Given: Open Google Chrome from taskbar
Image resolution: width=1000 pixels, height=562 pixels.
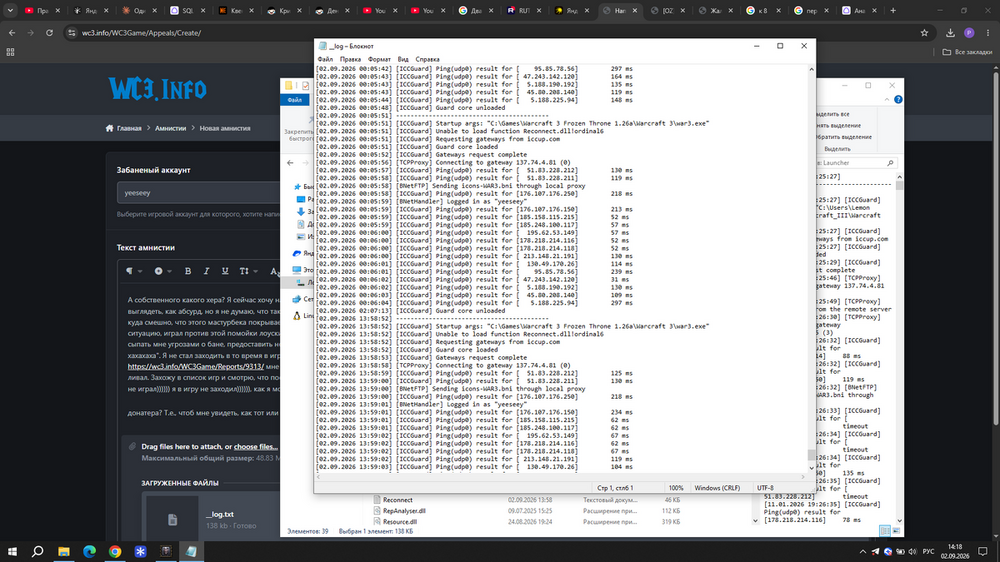Looking at the screenshot, I should (x=115, y=551).
